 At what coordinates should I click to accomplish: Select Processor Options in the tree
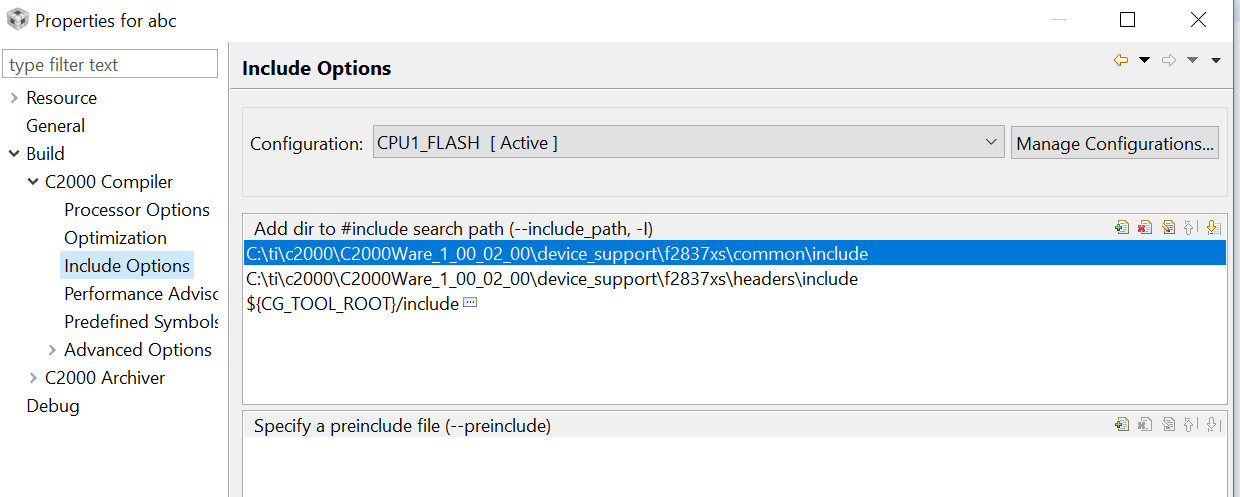[137, 210]
